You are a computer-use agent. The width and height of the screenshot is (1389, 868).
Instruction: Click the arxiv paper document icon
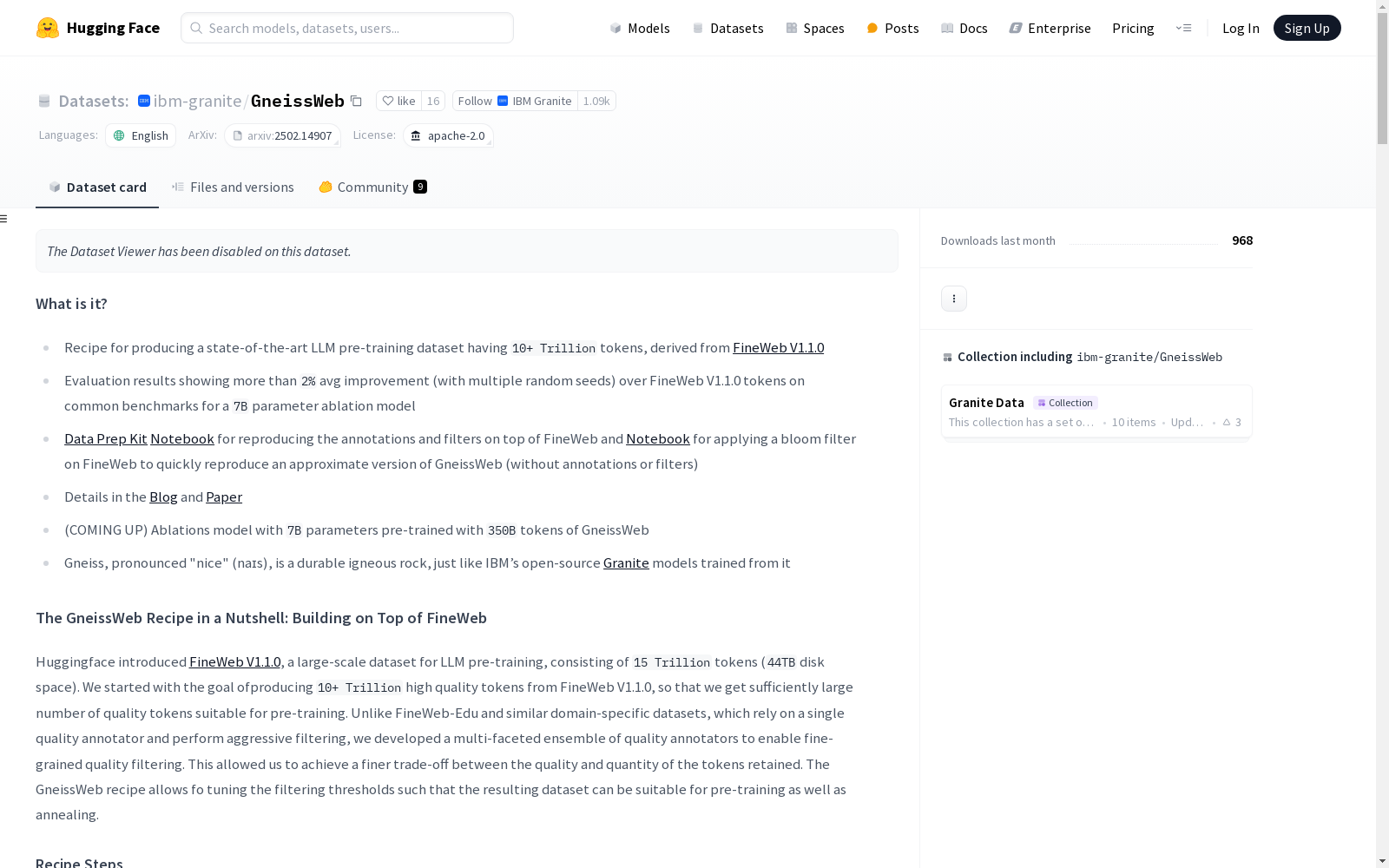pos(238,135)
